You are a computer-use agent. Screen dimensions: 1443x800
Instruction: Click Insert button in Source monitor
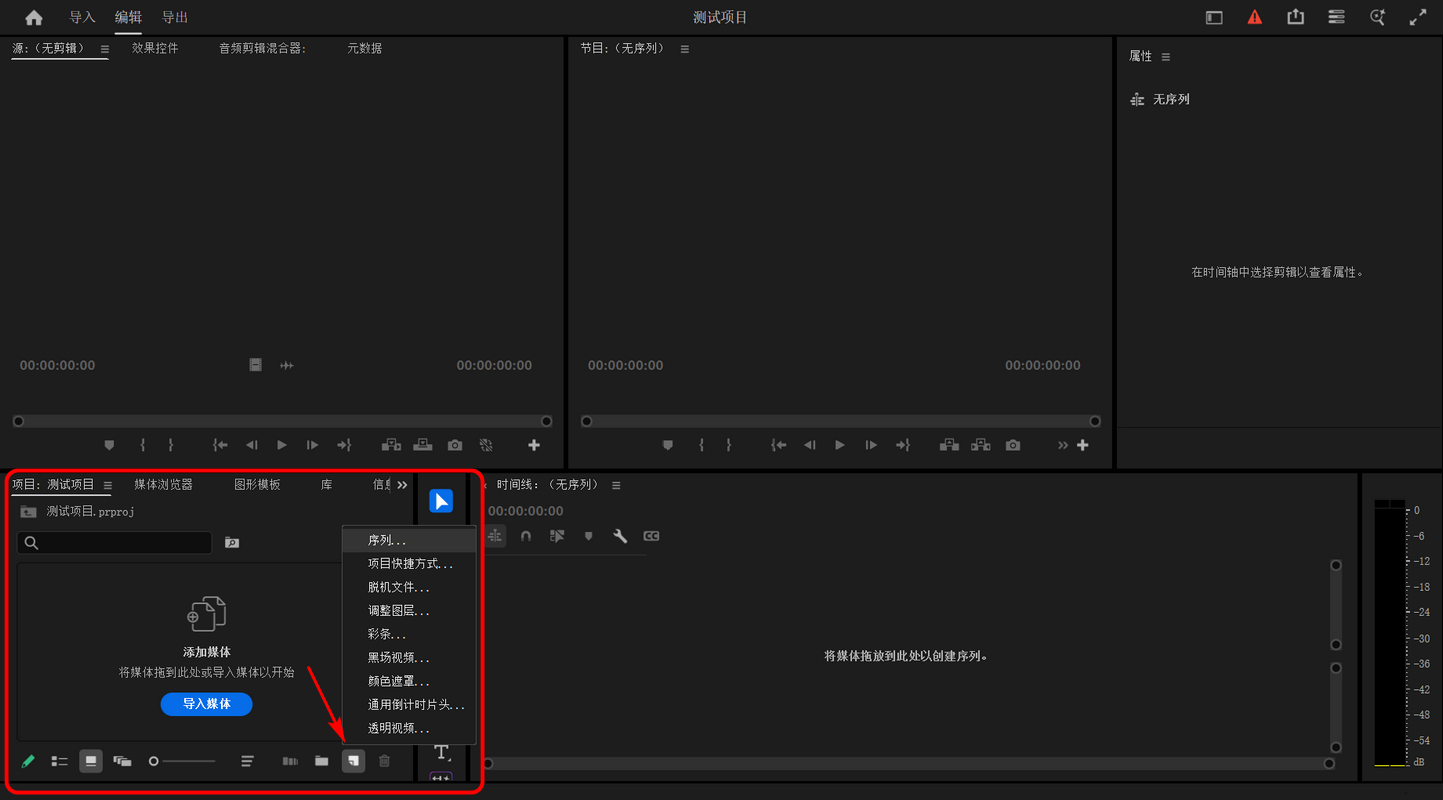(391, 445)
